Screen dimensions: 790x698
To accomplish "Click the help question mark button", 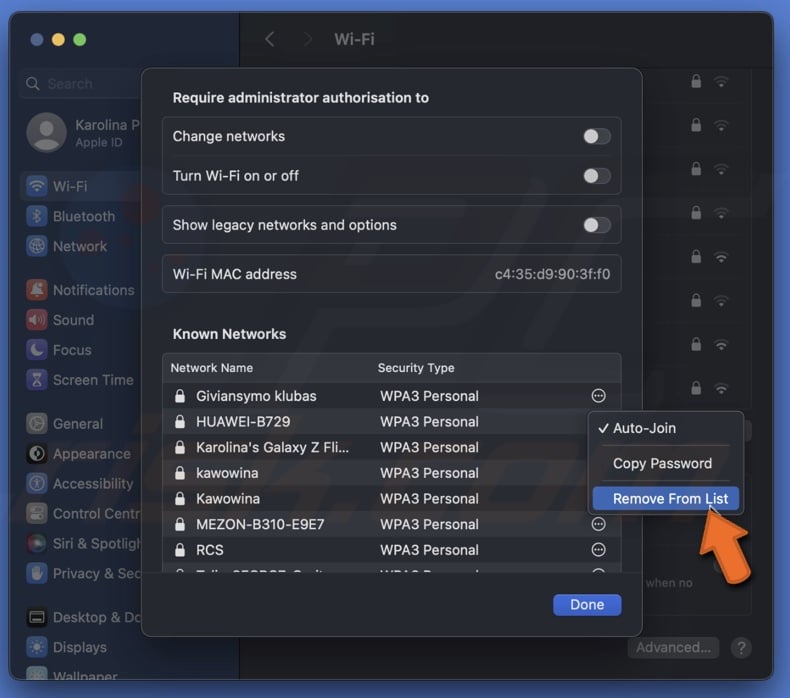I will 741,648.
